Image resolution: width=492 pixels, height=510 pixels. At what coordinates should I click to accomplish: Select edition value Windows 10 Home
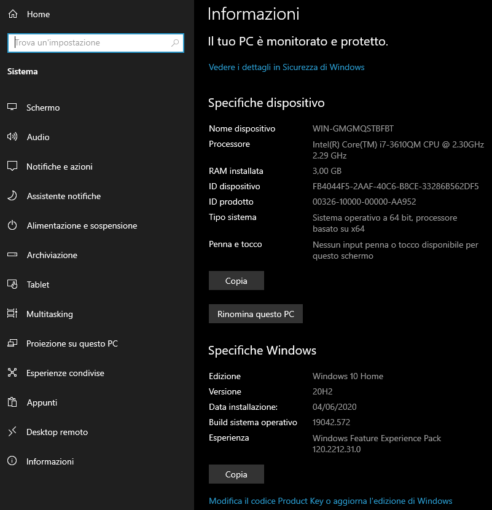[348, 376]
